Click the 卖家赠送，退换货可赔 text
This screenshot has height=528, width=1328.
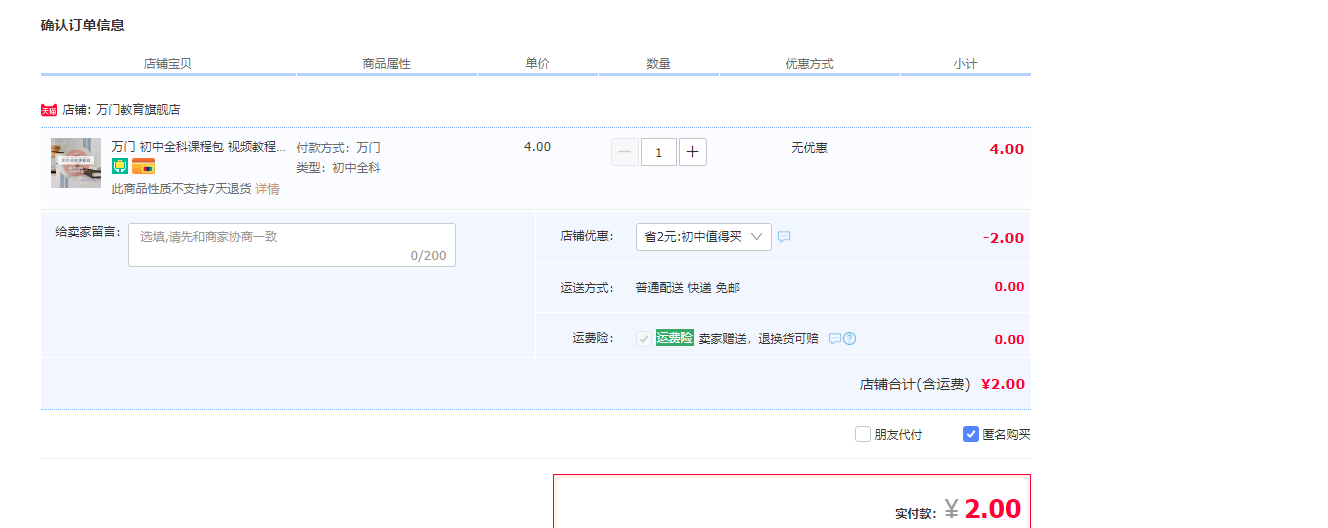[758, 339]
